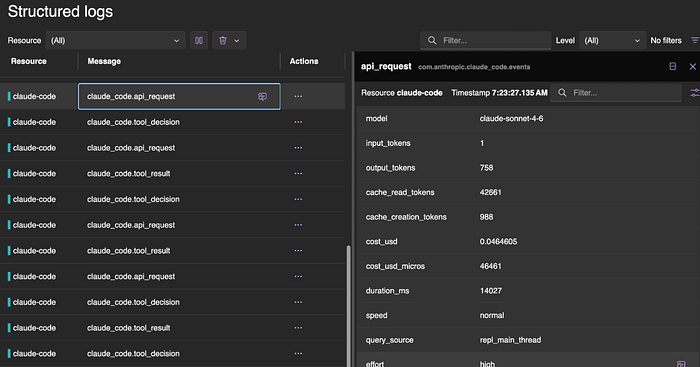This screenshot has width=700, height=367.
Task: Sort by the Message column header
Action: point(104,61)
